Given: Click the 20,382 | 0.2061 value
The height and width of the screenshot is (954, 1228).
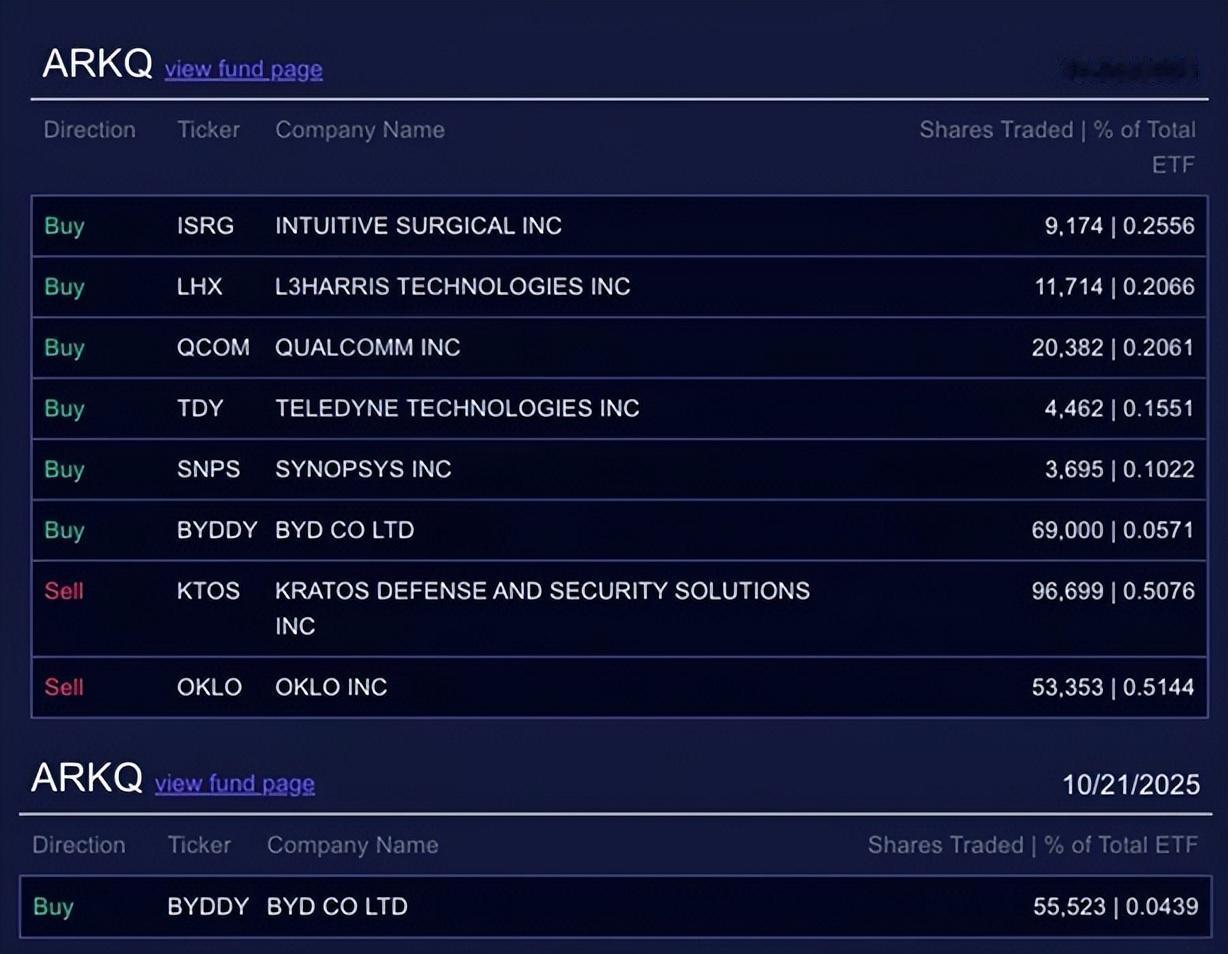Looking at the screenshot, I should click(x=1113, y=348).
